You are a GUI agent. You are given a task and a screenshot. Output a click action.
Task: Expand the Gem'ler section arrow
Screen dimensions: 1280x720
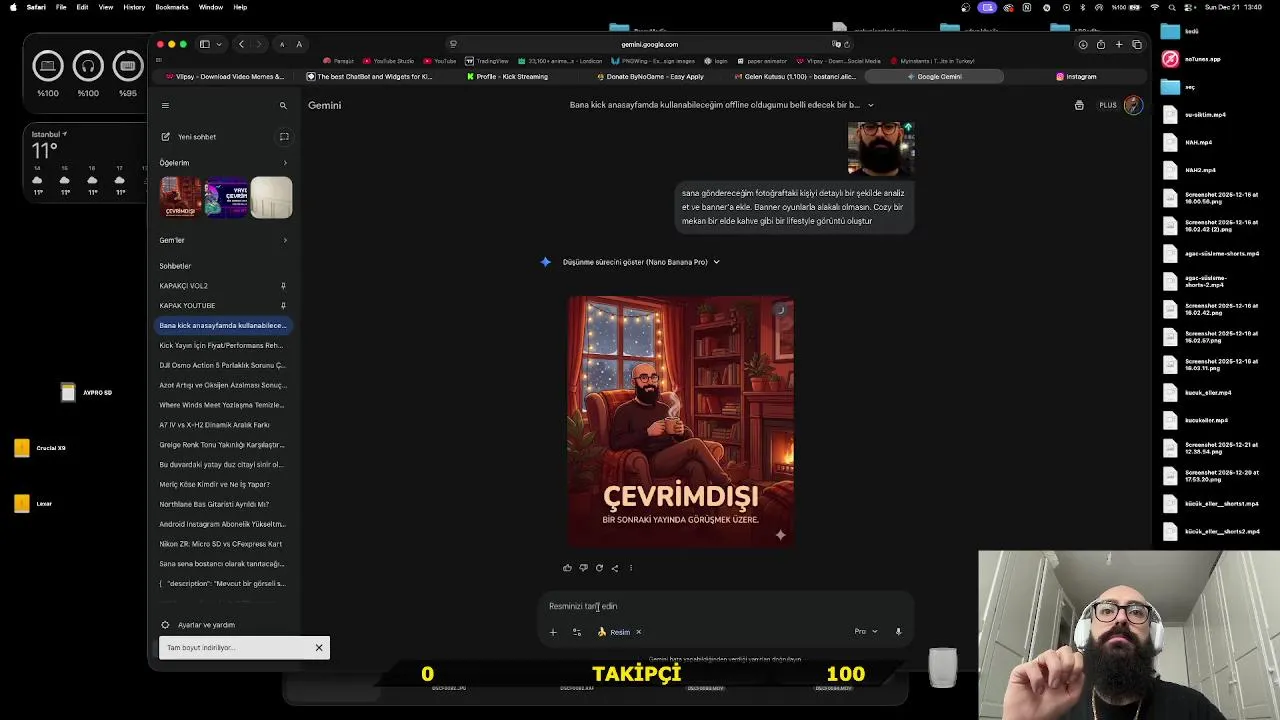pyautogui.click(x=285, y=240)
